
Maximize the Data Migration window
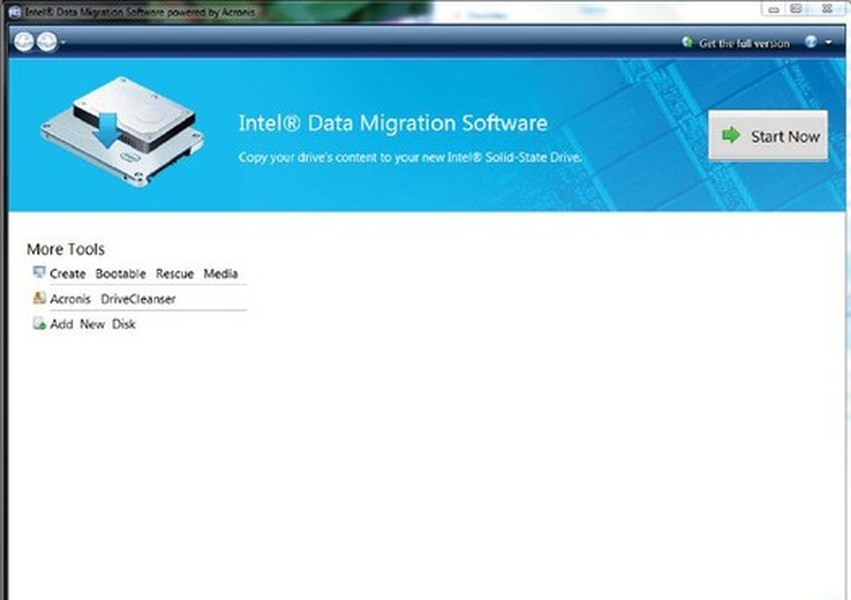(796, 8)
